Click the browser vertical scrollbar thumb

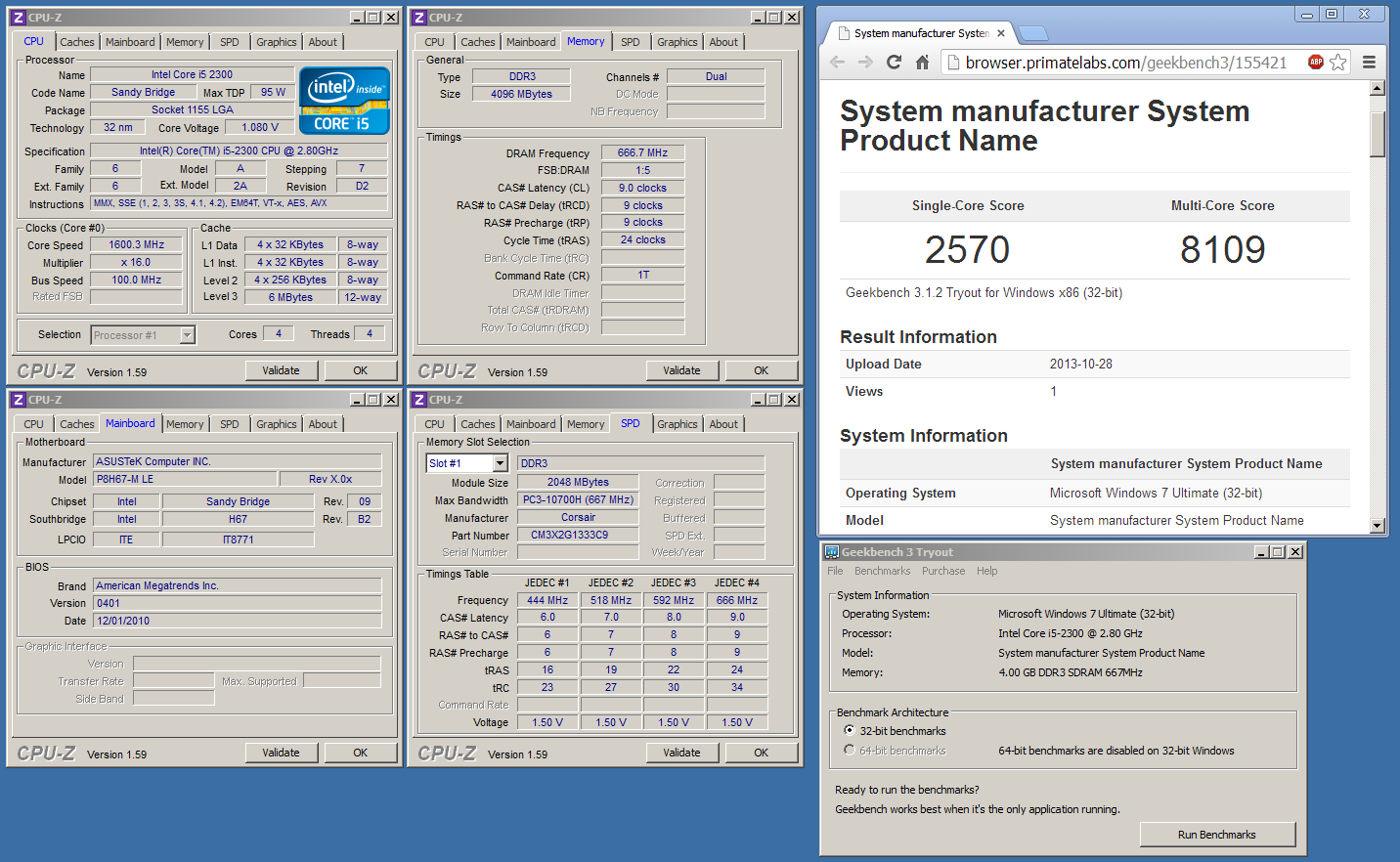pyautogui.click(x=1378, y=134)
